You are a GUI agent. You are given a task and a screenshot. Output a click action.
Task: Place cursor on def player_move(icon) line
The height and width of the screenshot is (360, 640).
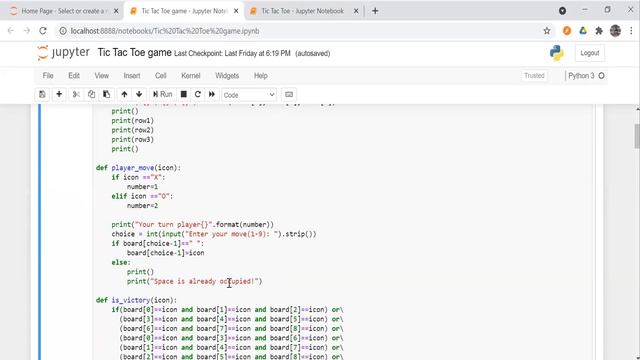138,168
